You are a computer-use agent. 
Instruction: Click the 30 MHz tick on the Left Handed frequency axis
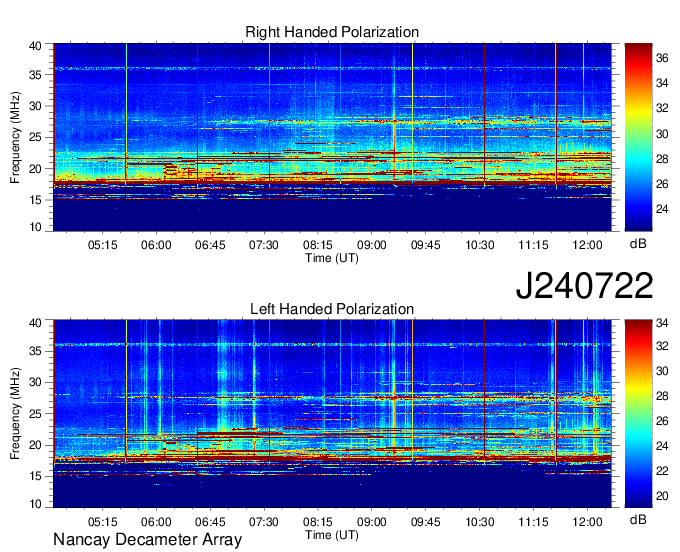(35, 382)
